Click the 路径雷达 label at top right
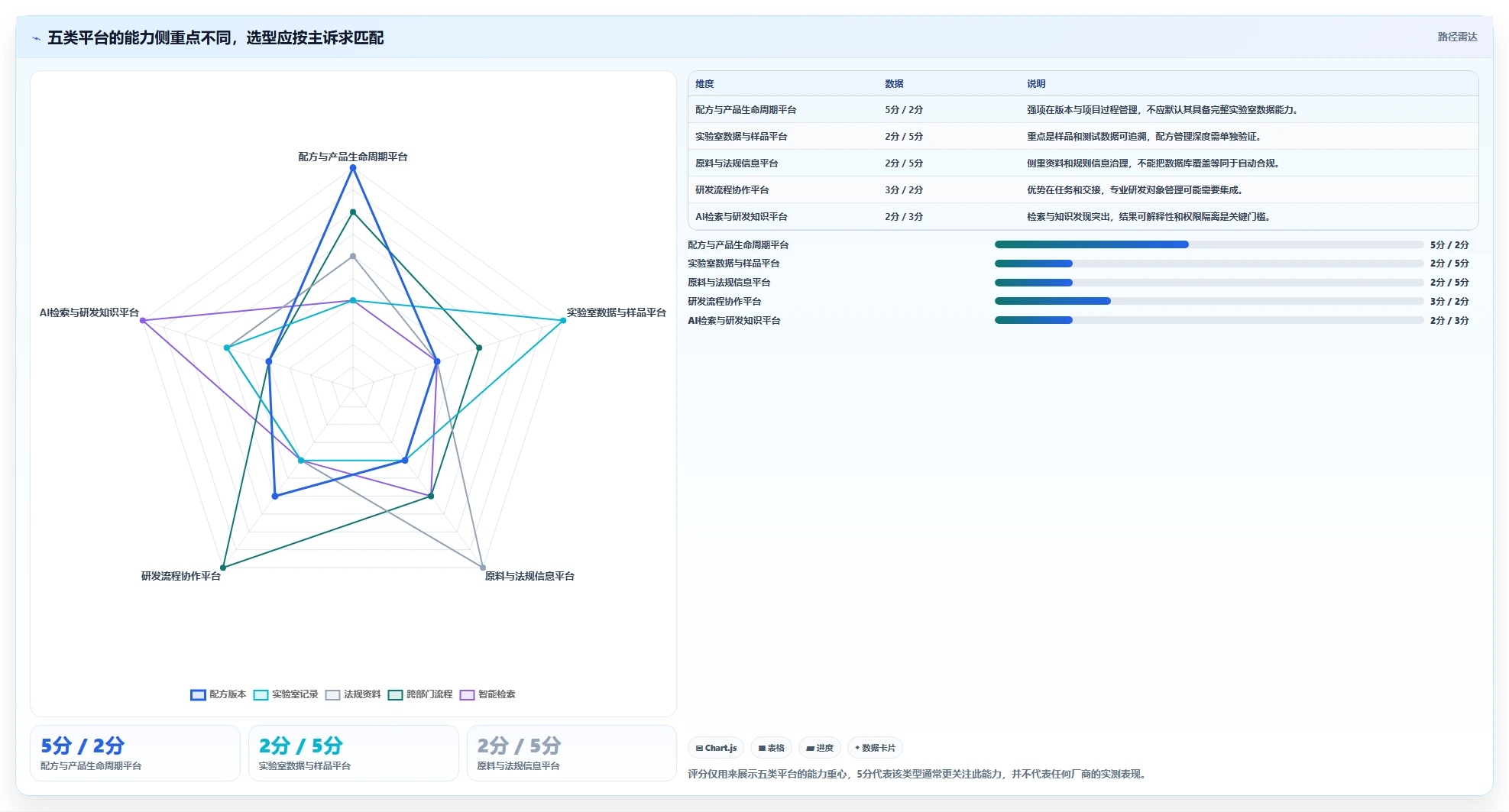 pos(1457,37)
